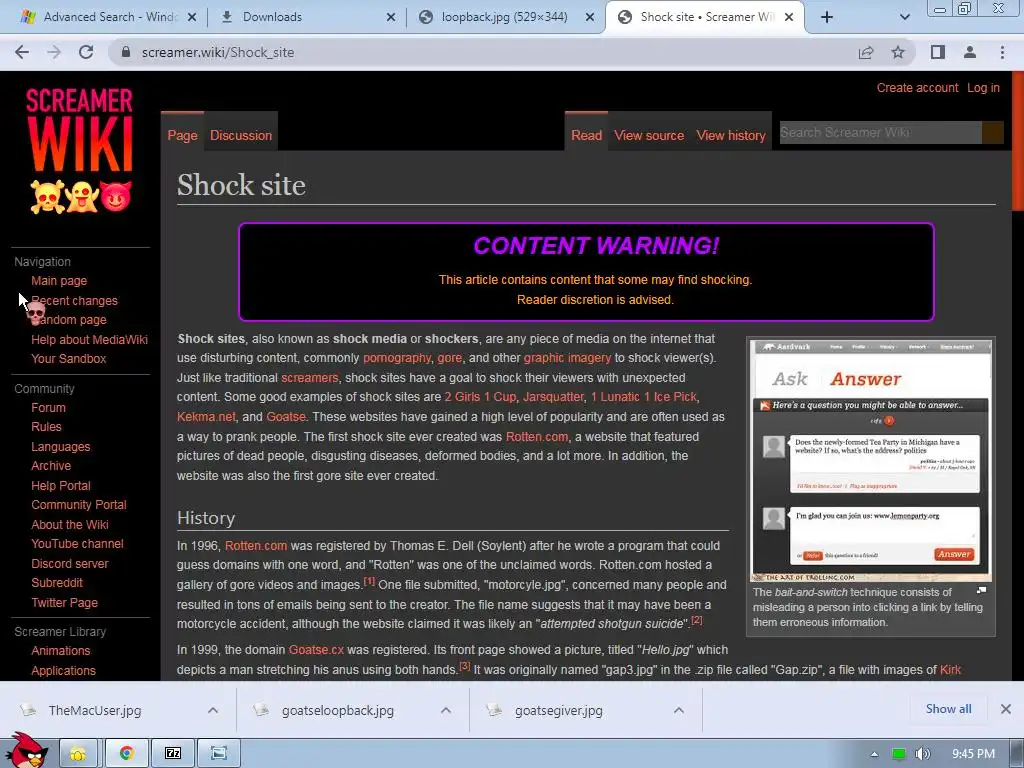Open the Forum link
Viewport: 1024px width, 768px height.
pos(48,408)
